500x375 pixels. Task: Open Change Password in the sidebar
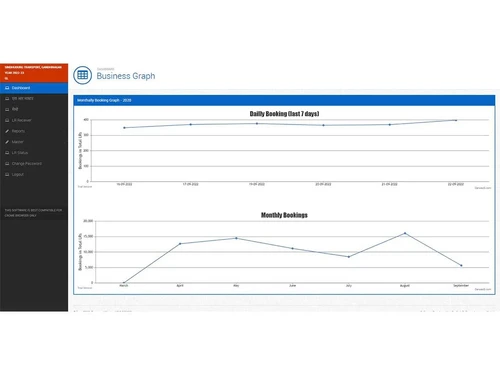pos(34,164)
